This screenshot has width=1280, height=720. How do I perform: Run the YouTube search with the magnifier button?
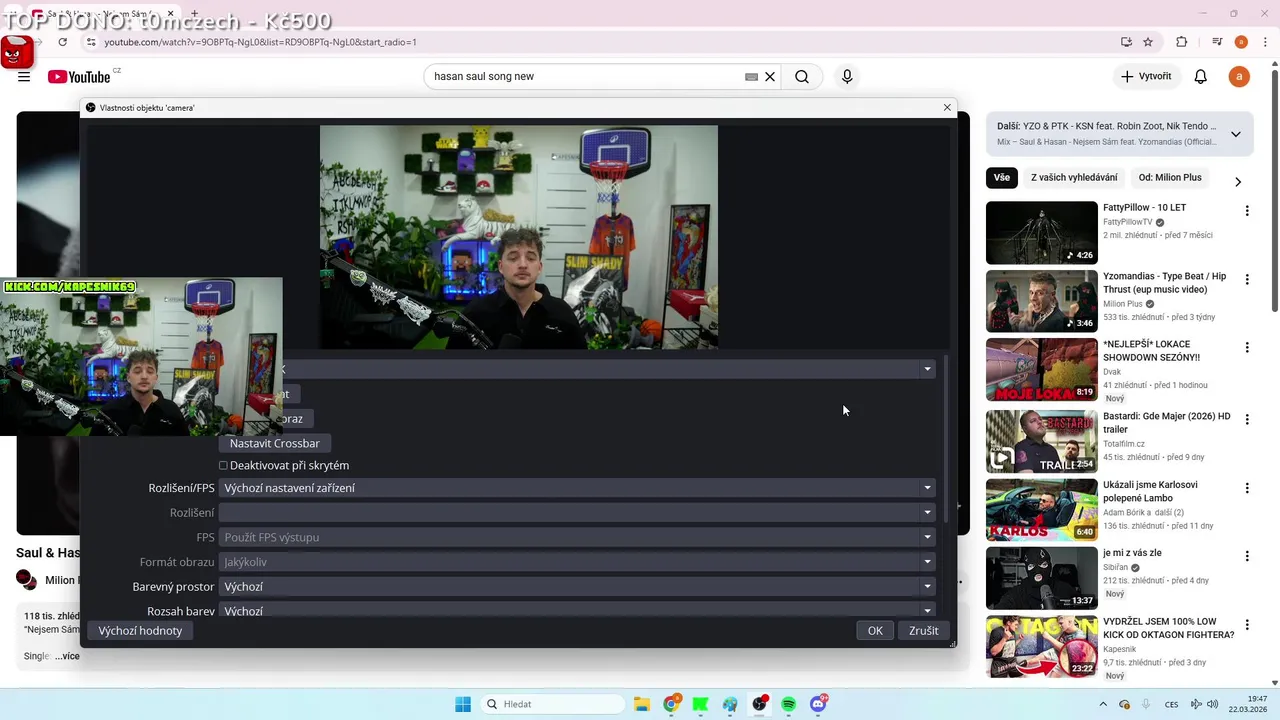802,77
